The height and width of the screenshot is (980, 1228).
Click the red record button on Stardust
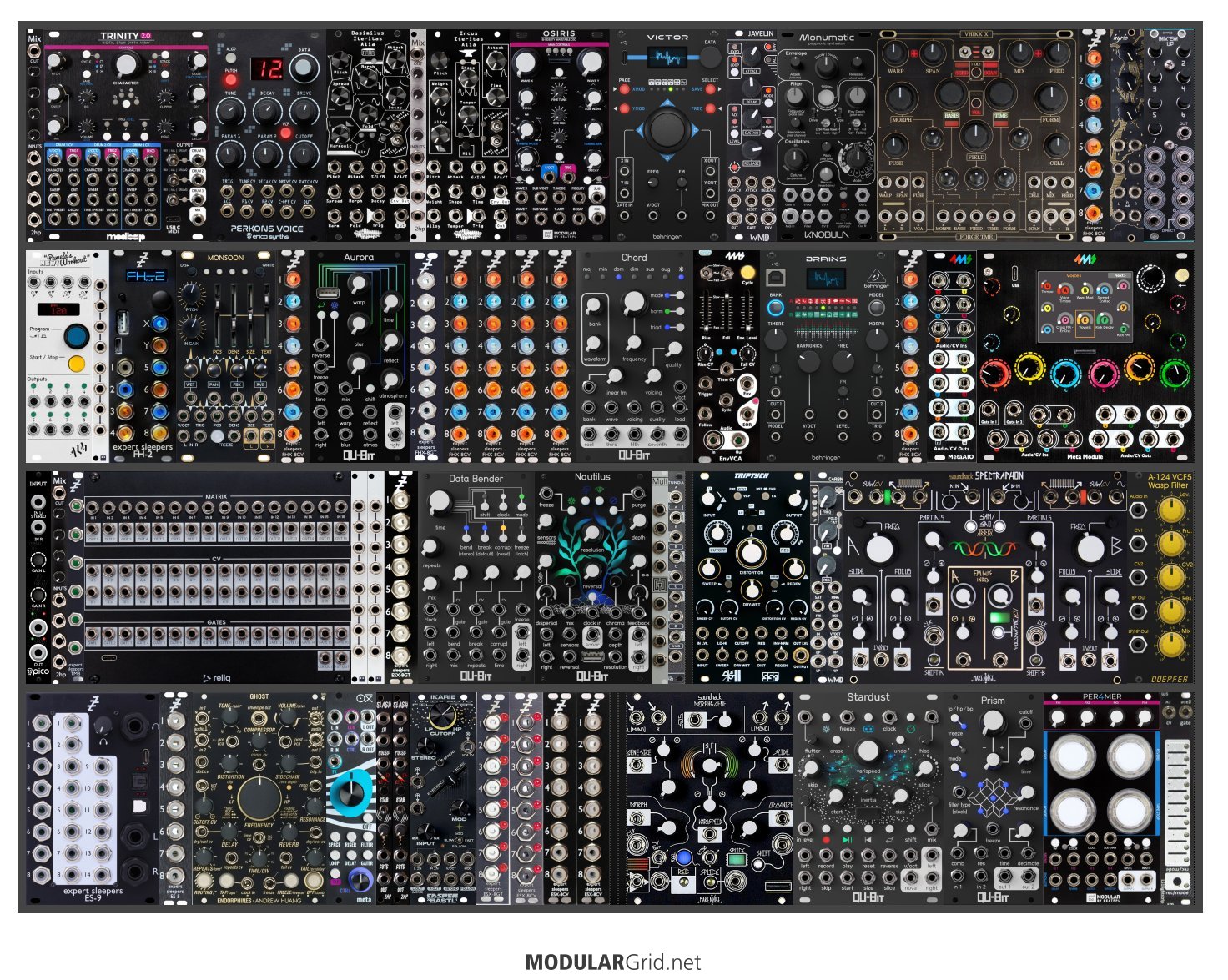[x=826, y=840]
